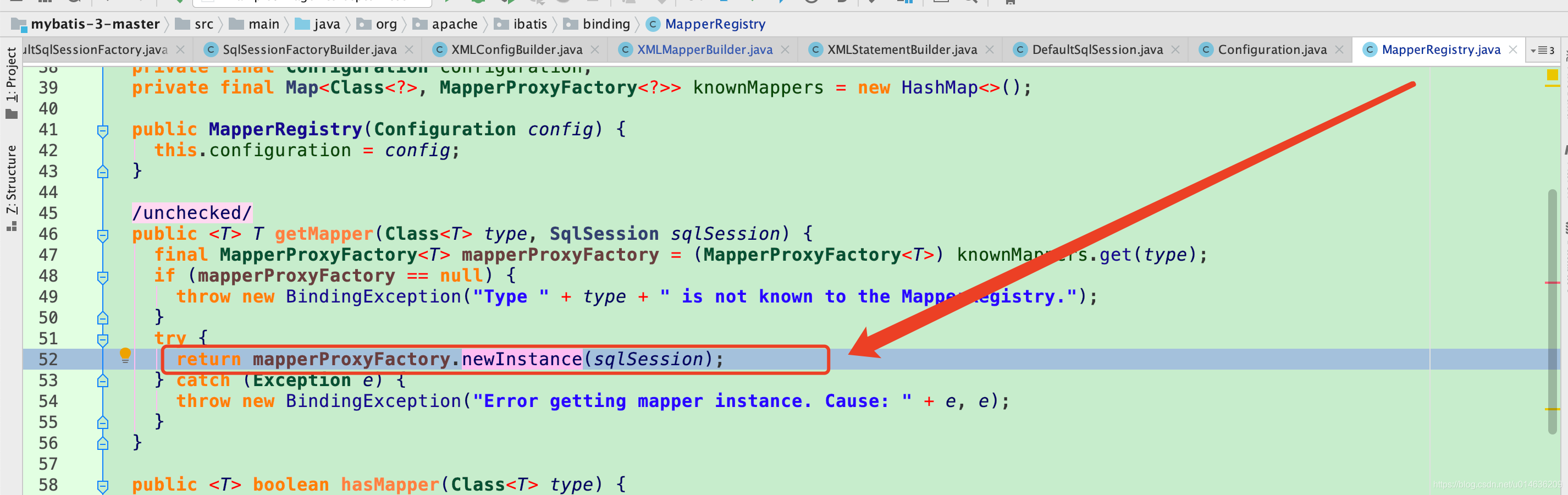Click line number 52 in the gutter
Image resolution: width=1568 pixels, height=495 pixels.
point(48,359)
